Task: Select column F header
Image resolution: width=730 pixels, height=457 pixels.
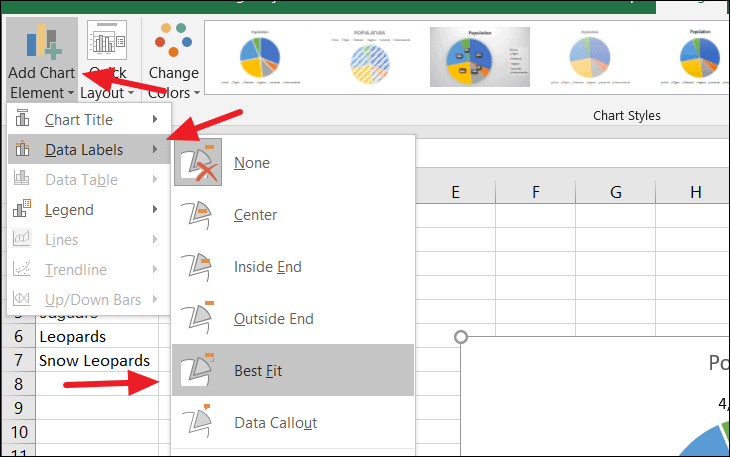Action: 535,192
